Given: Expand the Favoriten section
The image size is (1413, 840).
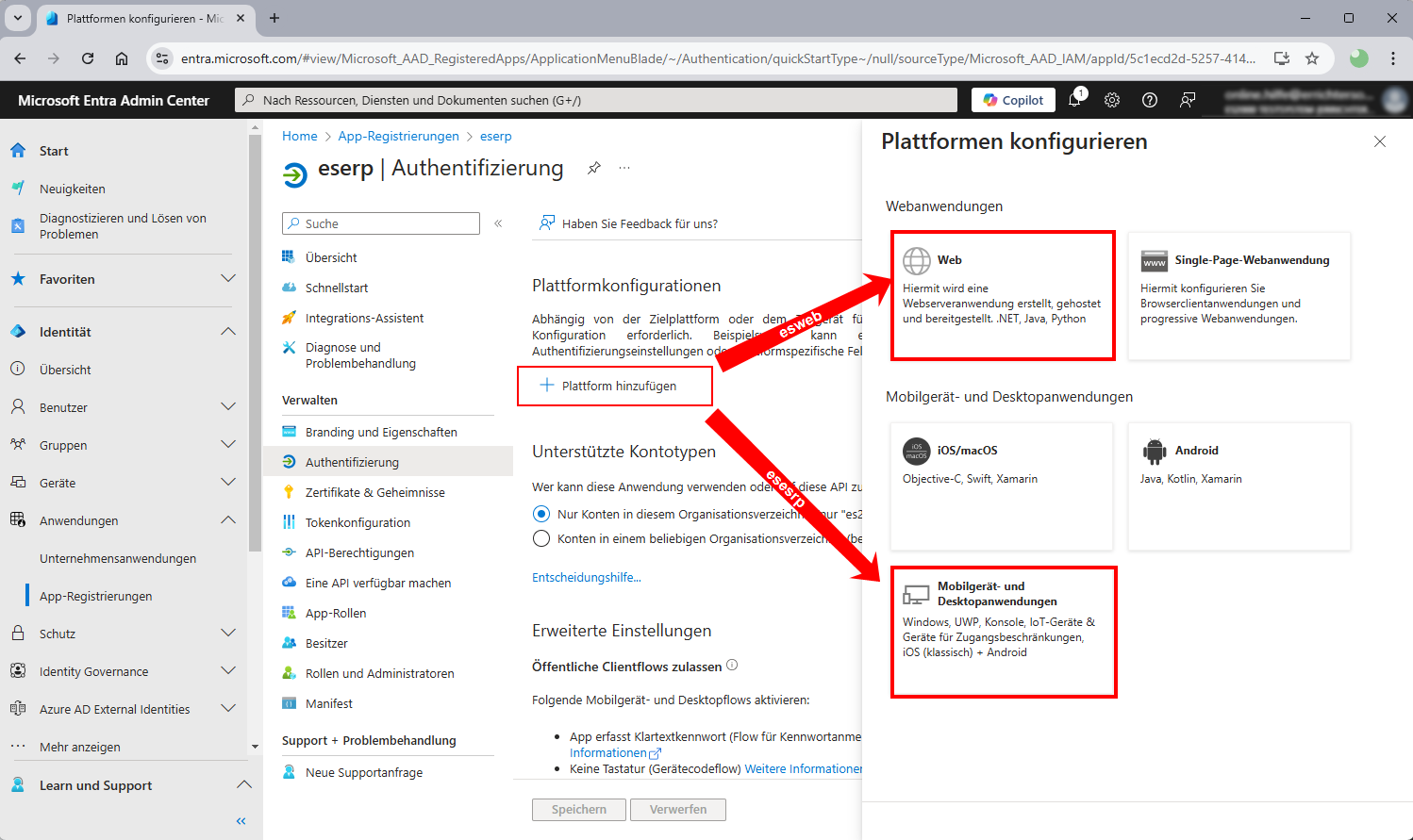Looking at the screenshot, I should 227,279.
